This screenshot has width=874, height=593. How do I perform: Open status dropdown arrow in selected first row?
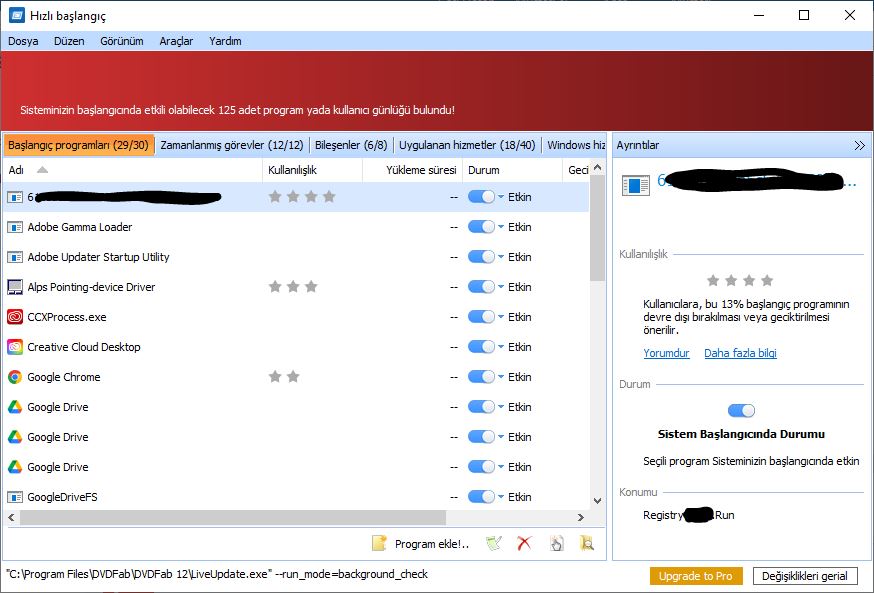pos(501,197)
